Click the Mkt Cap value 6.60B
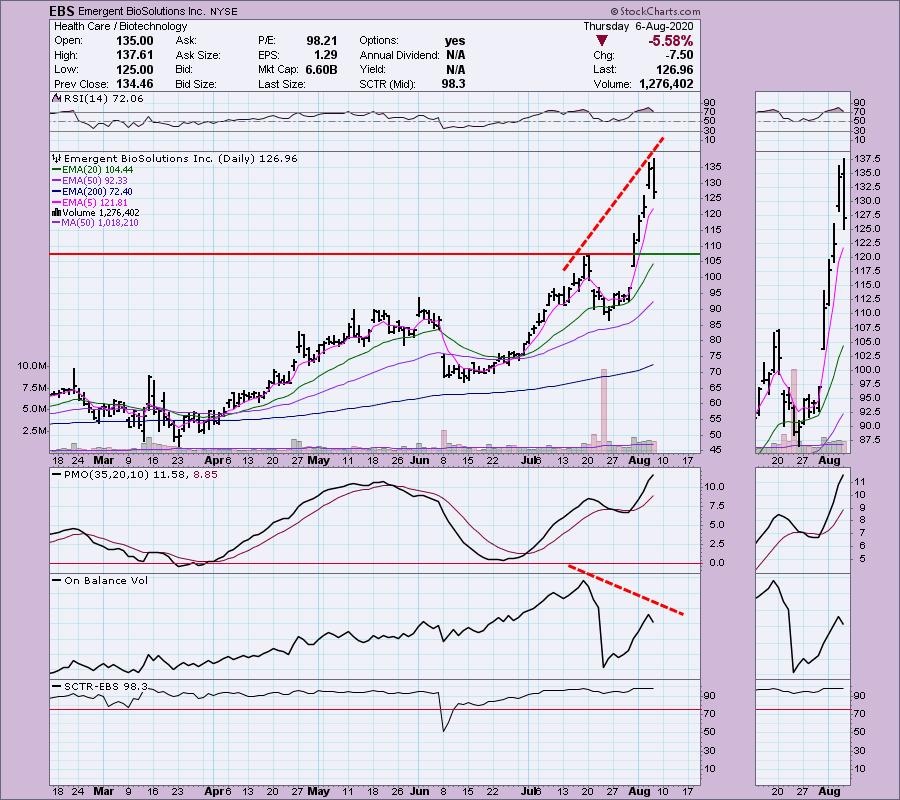The height and width of the screenshot is (800, 900). pos(321,69)
